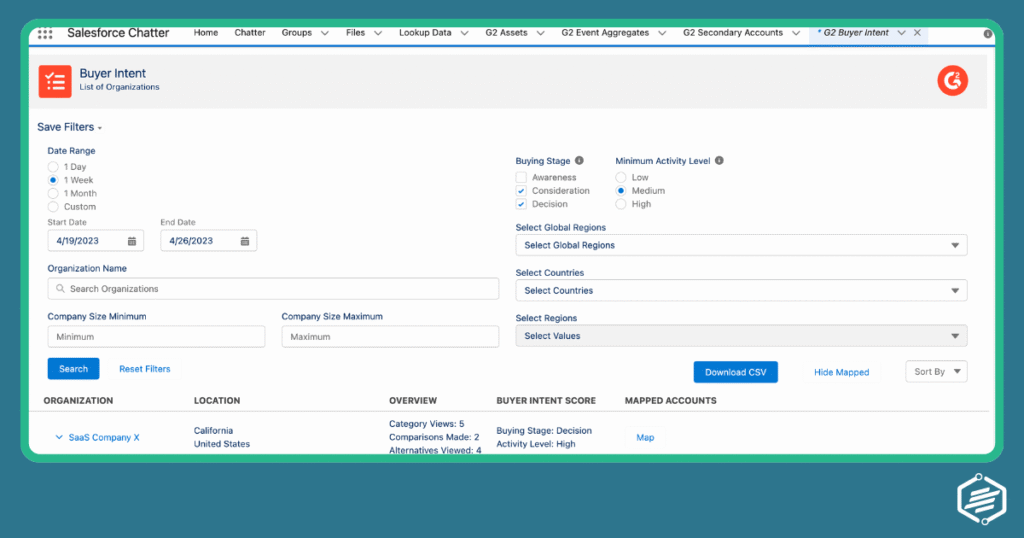Image resolution: width=1024 pixels, height=538 pixels.
Task: Uncheck the Consideration buying stage
Action: click(x=521, y=191)
